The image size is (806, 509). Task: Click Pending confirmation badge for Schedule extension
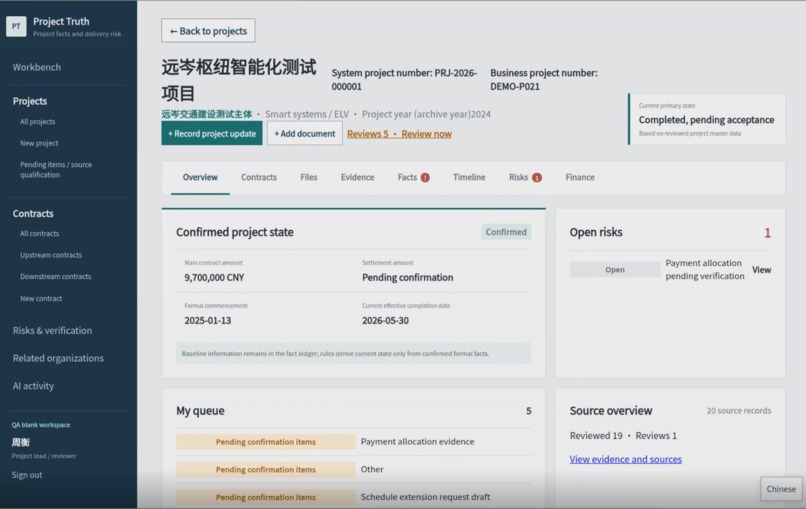(x=266, y=497)
